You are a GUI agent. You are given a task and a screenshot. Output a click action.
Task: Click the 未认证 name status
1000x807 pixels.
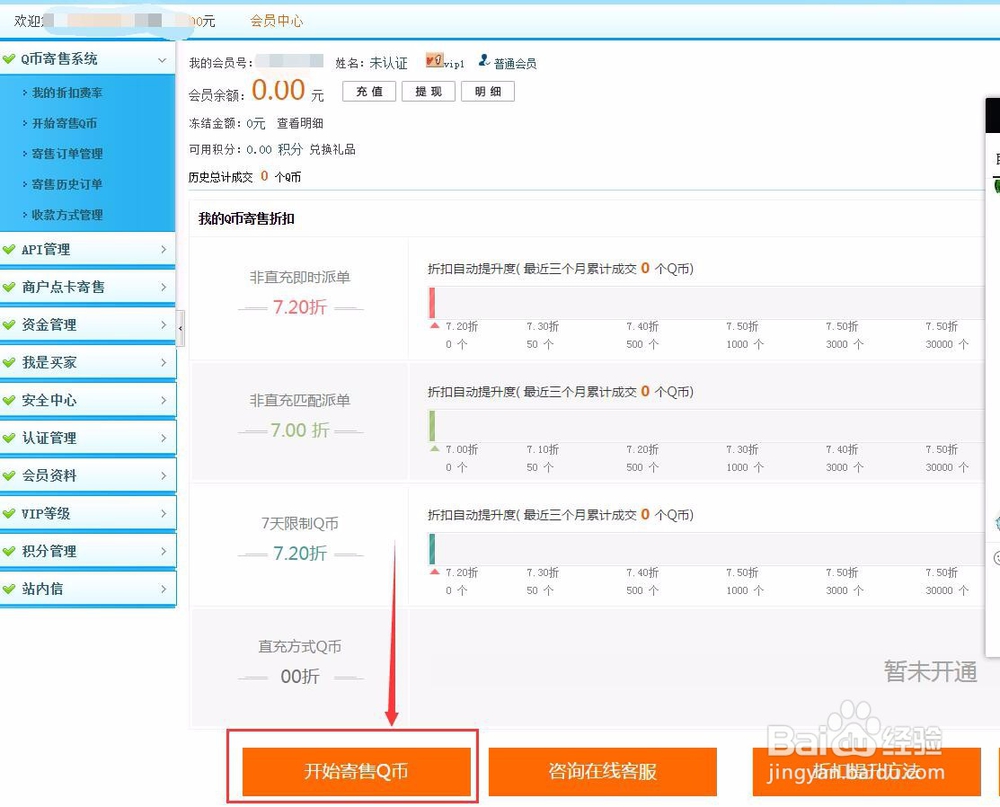tap(388, 63)
